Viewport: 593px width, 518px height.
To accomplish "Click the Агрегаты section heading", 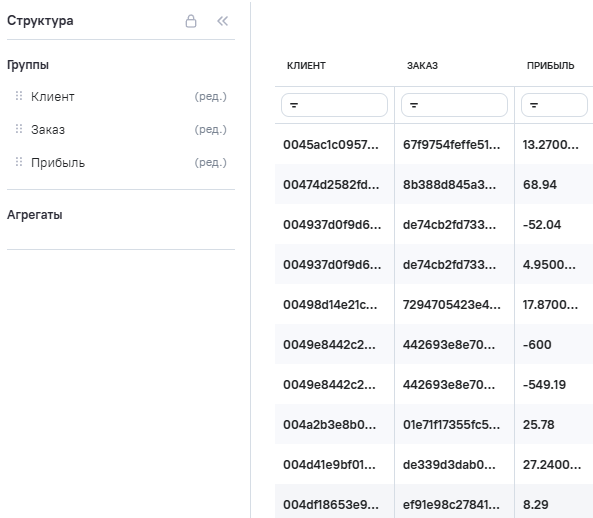I will click(35, 215).
